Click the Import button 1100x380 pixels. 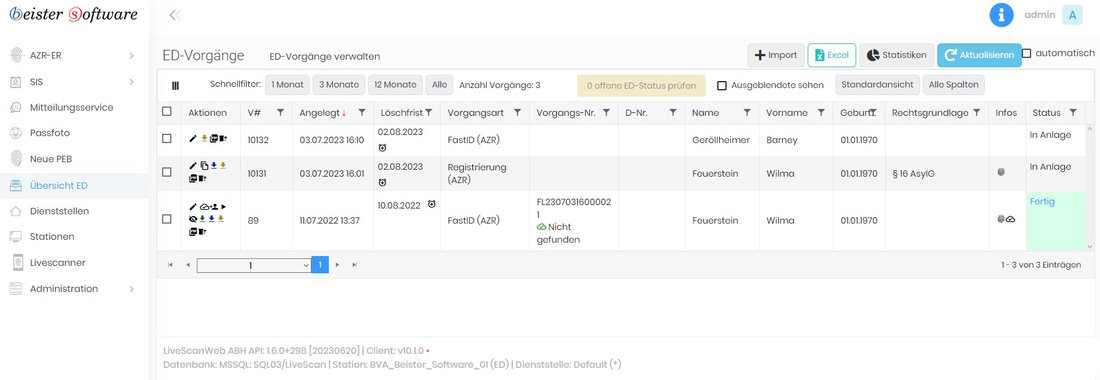776,55
